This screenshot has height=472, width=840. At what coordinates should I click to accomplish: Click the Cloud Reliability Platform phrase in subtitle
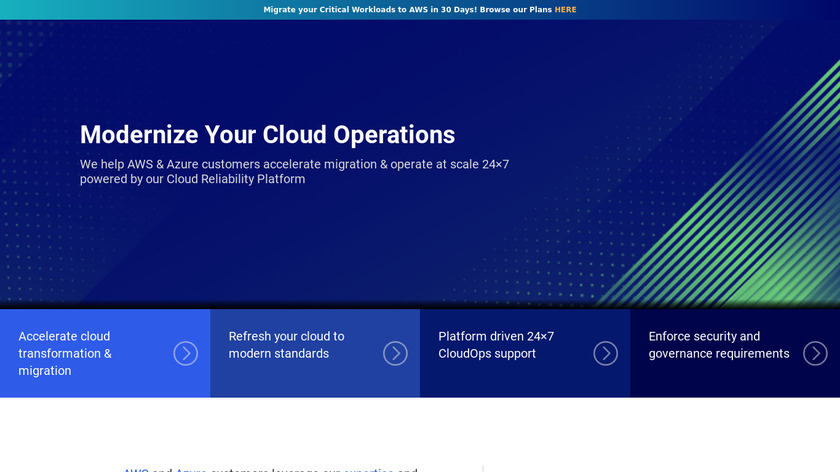click(x=235, y=180)
